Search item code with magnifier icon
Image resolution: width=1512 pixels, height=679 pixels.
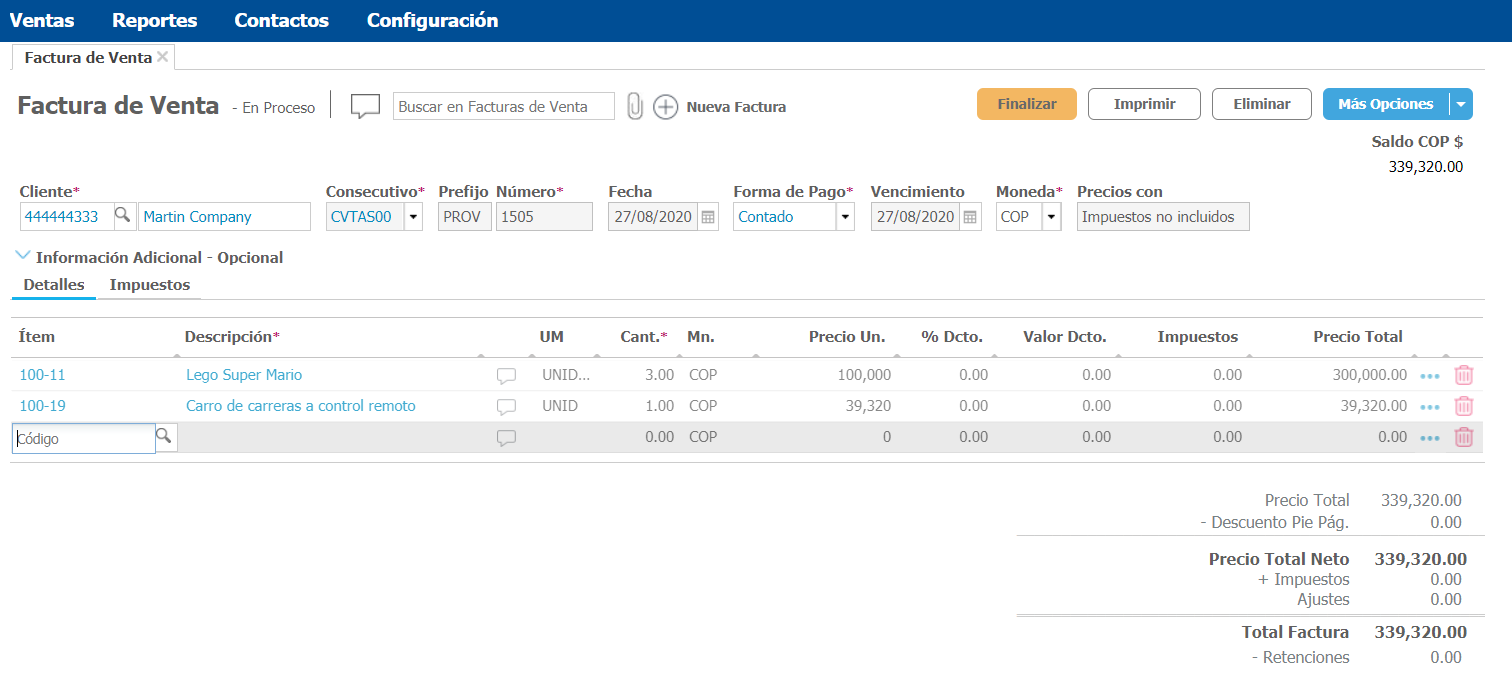pyautogui.click(x=165, y=436)
